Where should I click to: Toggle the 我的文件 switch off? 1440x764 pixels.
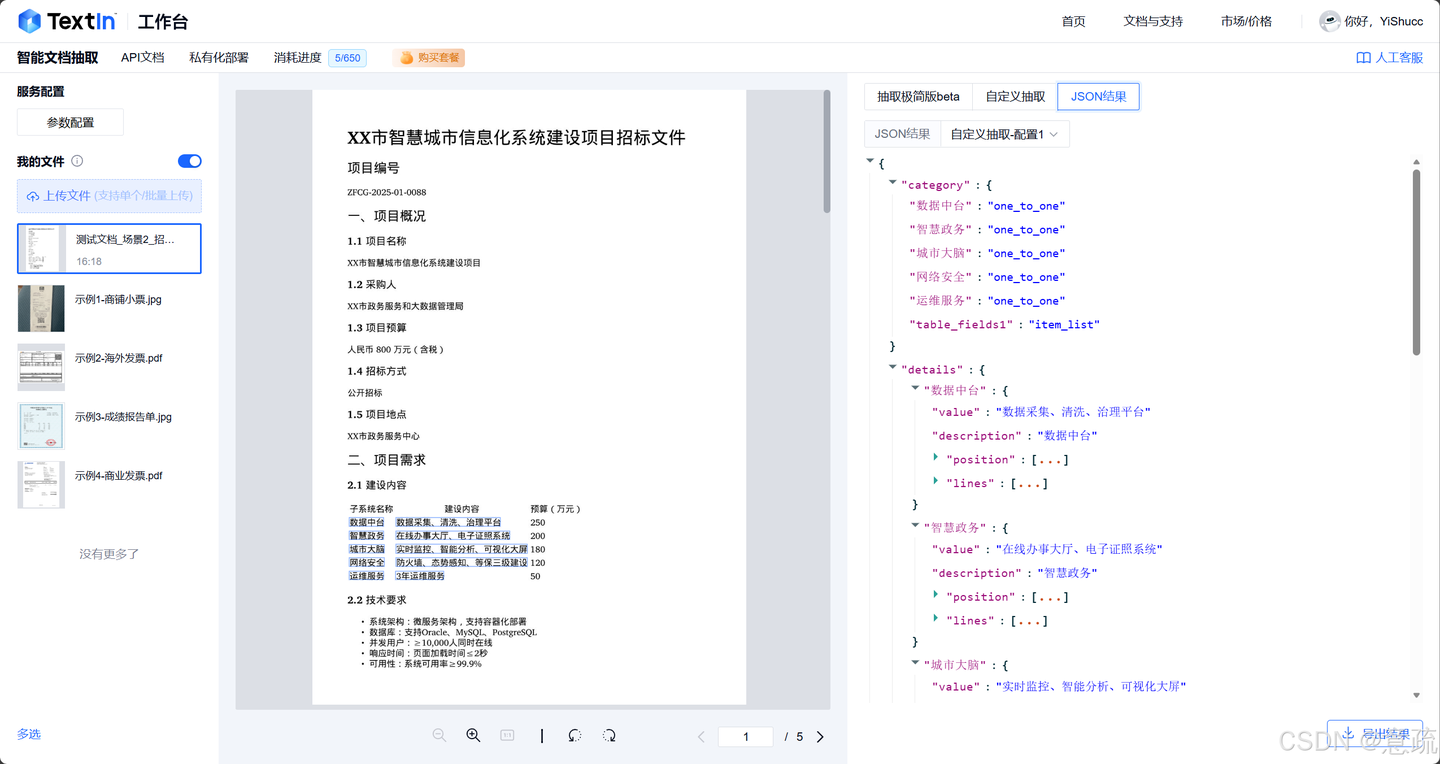[x=189, y=161]
